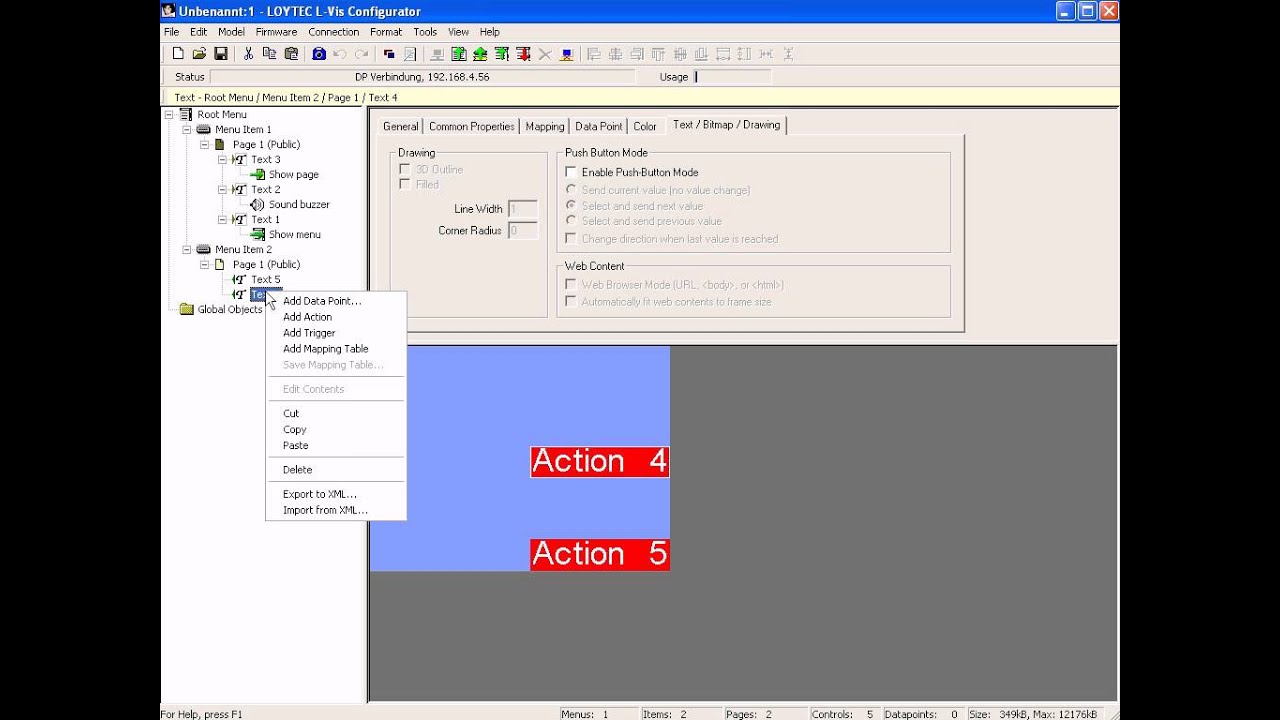The height and width of the screenshot is (720, 1280).
Task: Choose Add Trigger from context menu
Action: (336, 333)
